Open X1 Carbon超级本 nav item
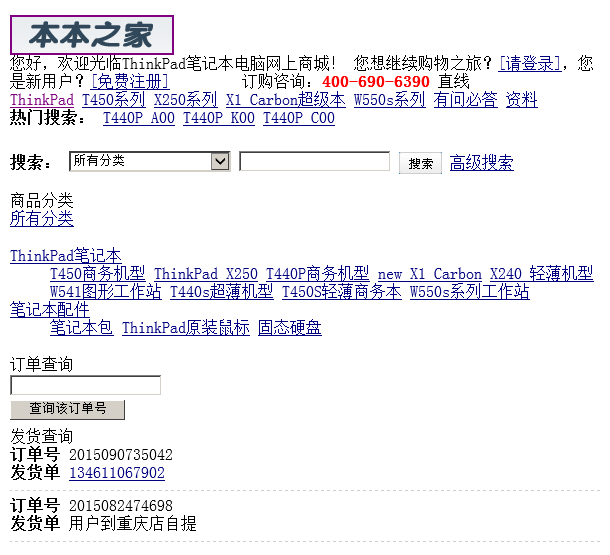Viewport: 610px width, 555px height. (x=286, y=100)
